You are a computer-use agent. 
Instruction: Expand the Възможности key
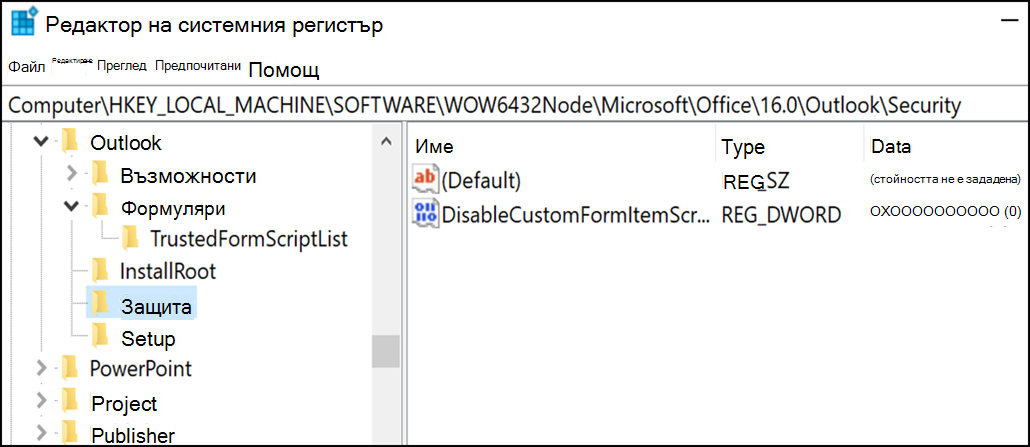coord(73,174)
